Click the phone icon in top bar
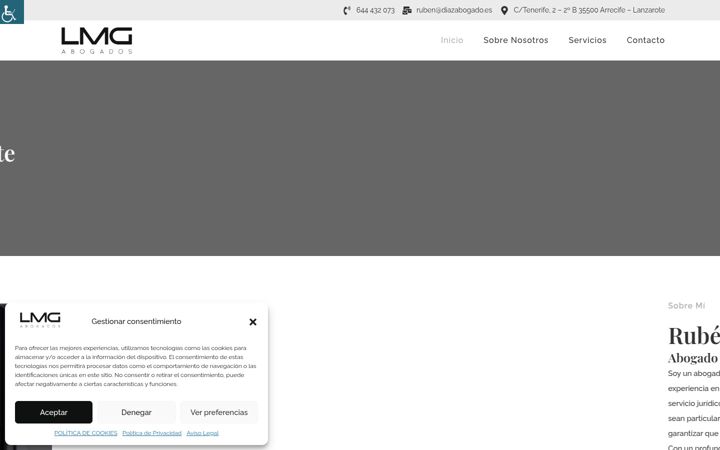Image resolution: width=720 pixels, height=450 pixels. click(347, 10)
